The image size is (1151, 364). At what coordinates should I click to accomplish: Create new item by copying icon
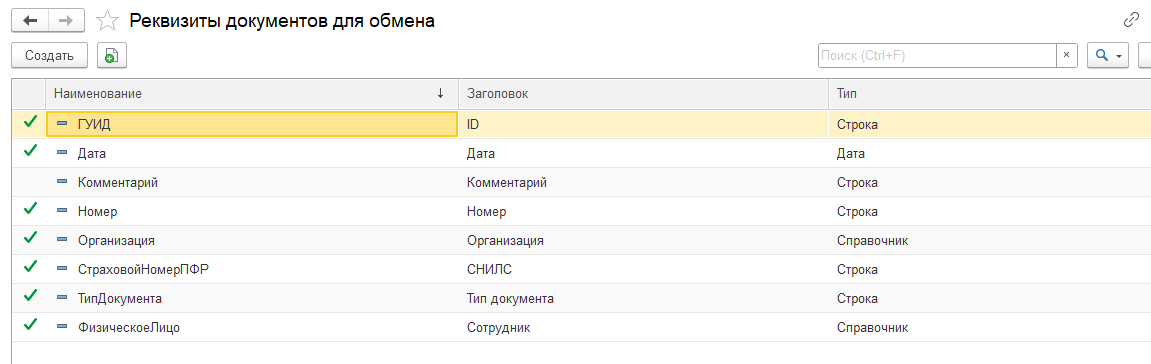(x=111, y=55)
